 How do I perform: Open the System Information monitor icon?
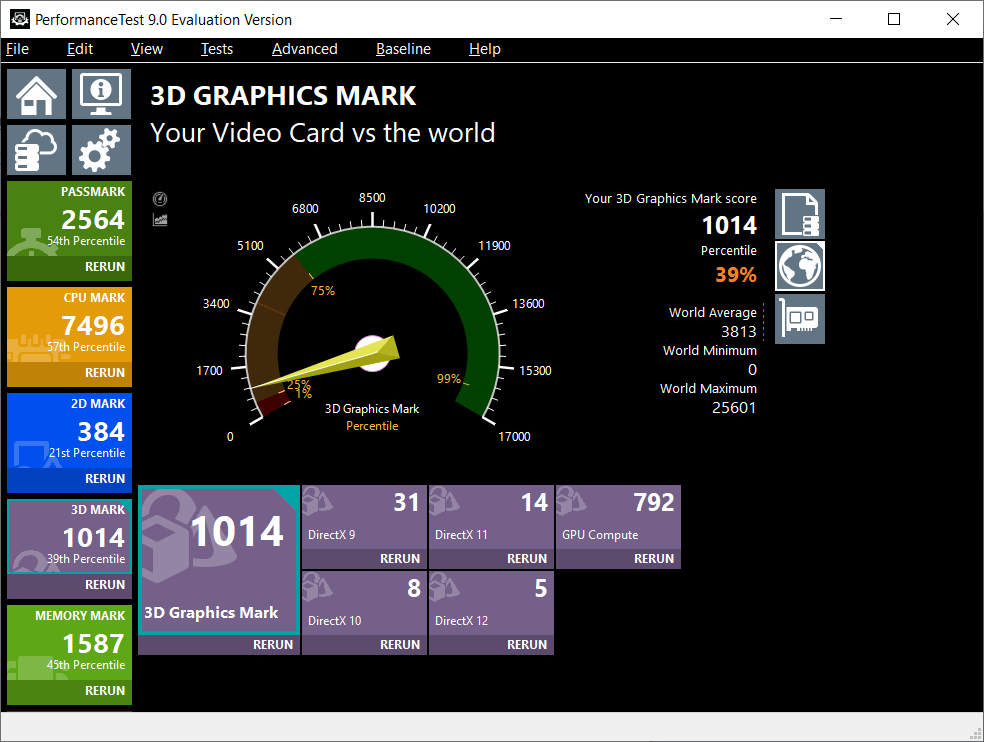point(101,94)
